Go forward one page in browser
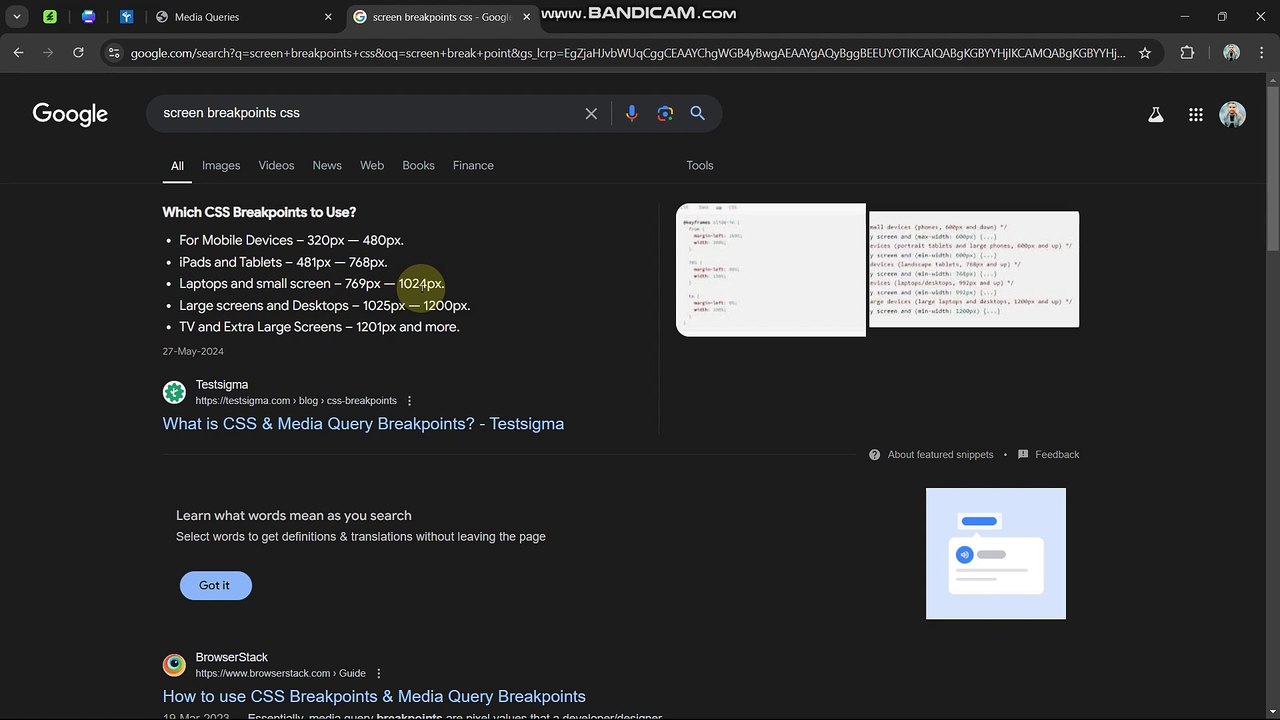 pyautogui.click(x=48, y=53)
